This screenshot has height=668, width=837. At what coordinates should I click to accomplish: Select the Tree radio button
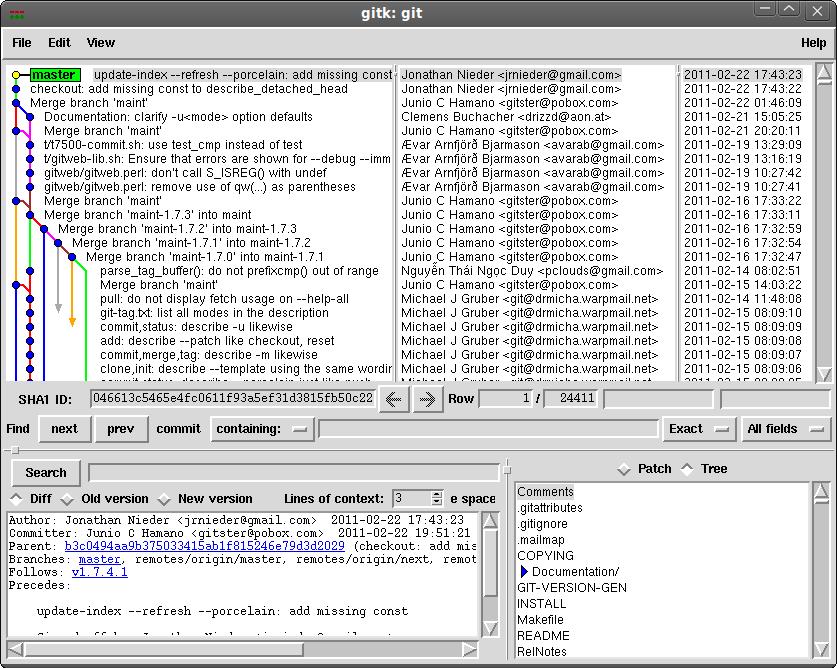click(687, 469)
